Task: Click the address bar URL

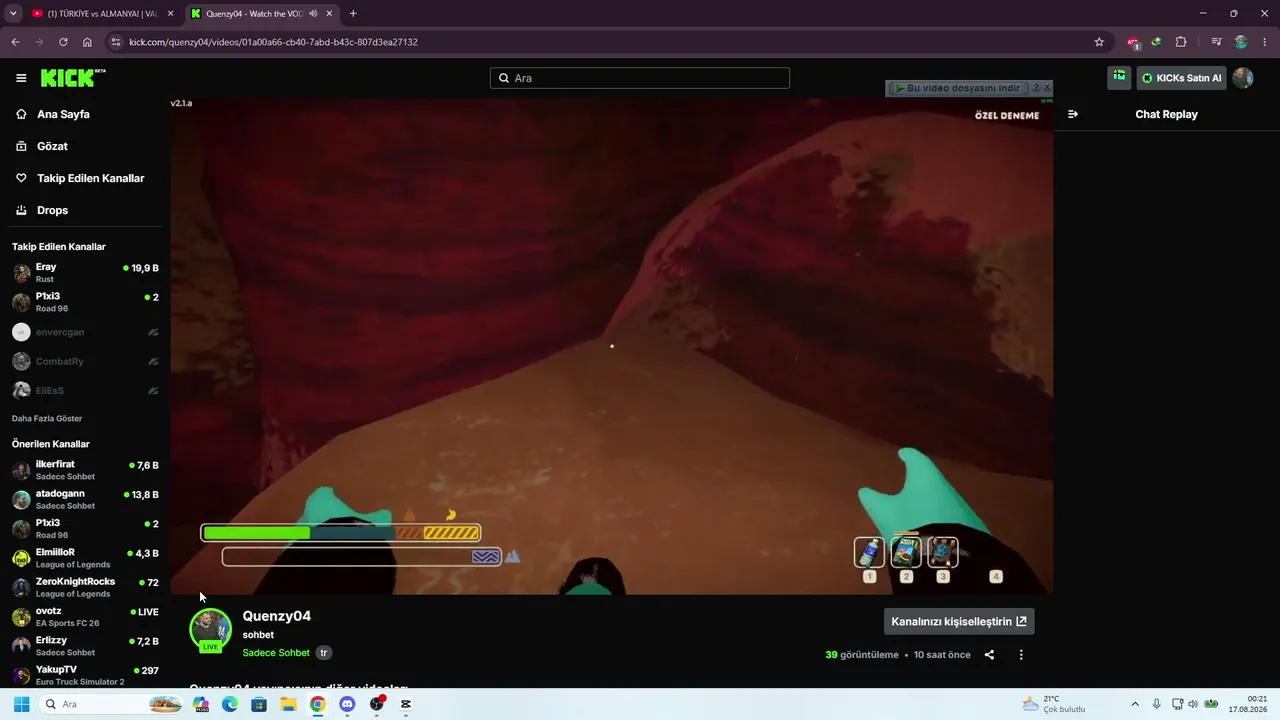Action: pos(273,42)
